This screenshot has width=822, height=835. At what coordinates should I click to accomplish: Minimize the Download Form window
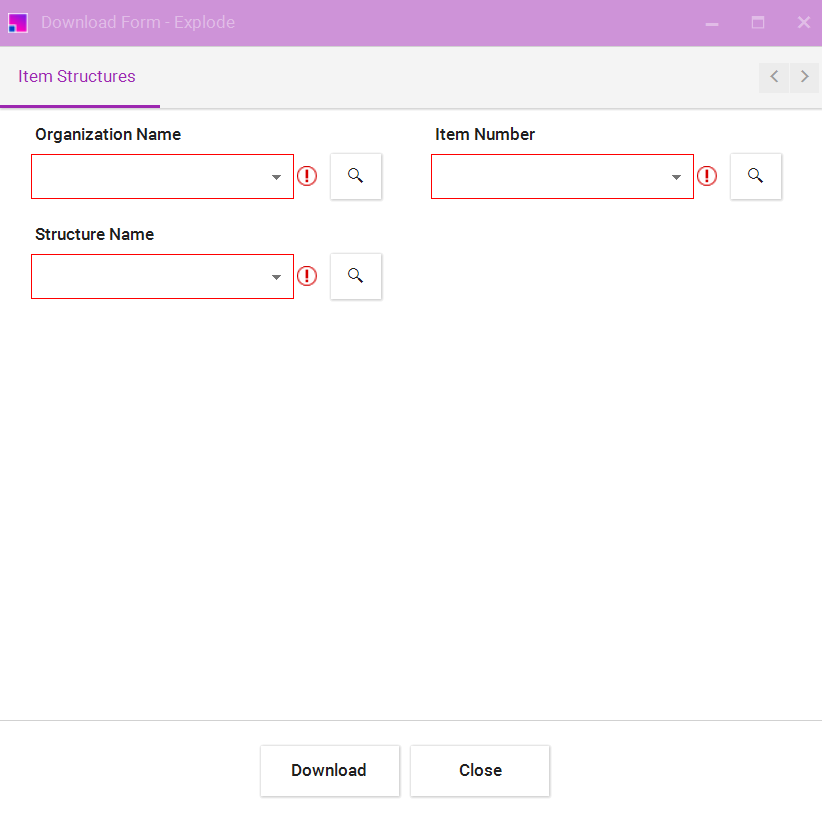coord(712,23)
